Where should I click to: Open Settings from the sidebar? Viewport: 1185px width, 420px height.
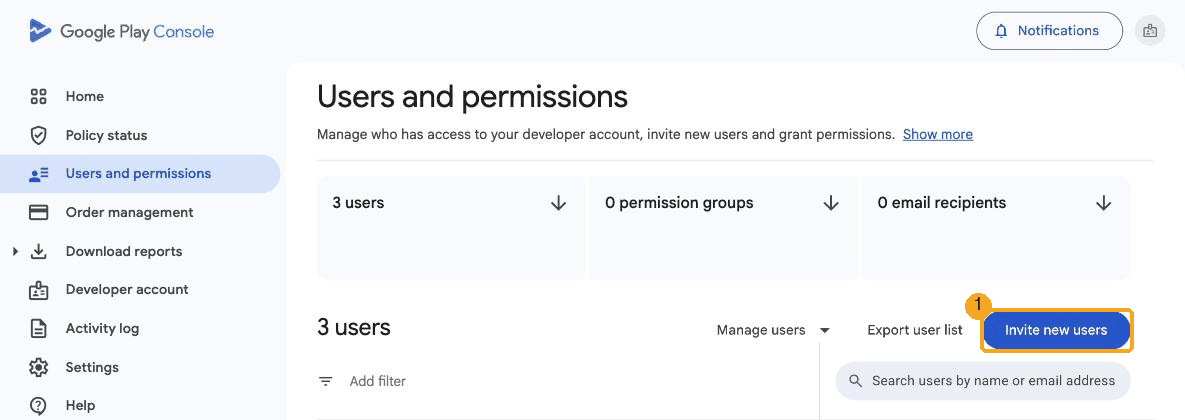140,367
